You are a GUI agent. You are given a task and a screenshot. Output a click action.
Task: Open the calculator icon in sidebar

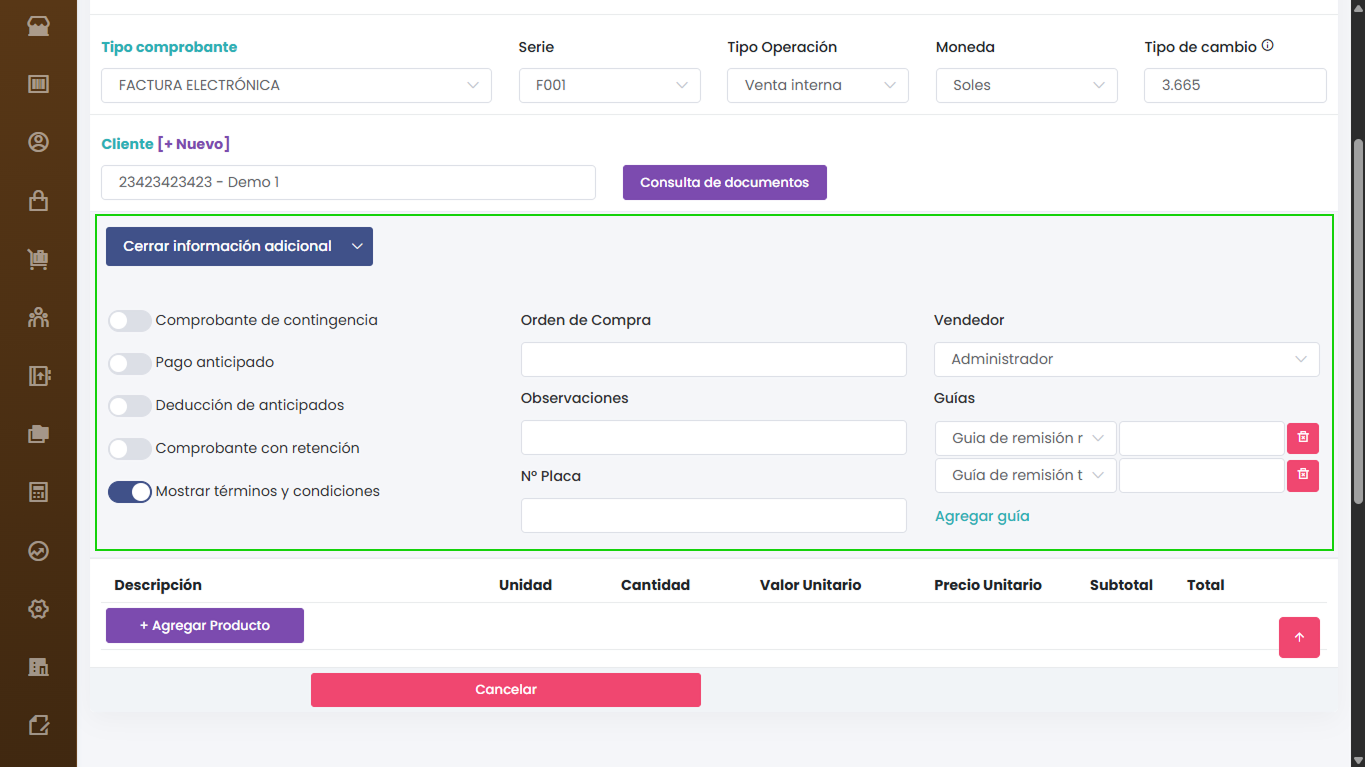point(38,492)
